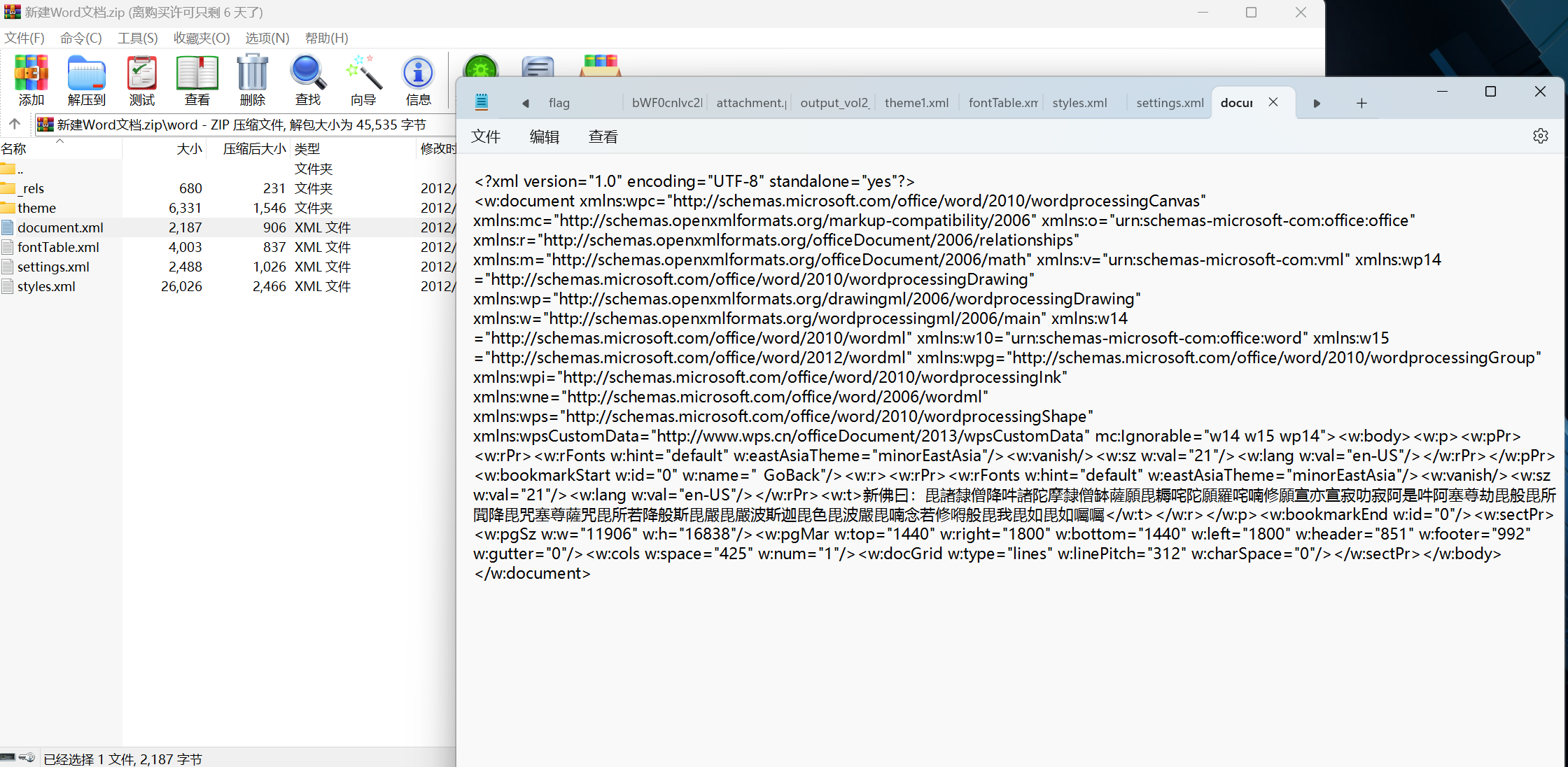Switch to the bWF0cnlvc2l tab
The image size is (1568, 767).
[x=666, y=103]
